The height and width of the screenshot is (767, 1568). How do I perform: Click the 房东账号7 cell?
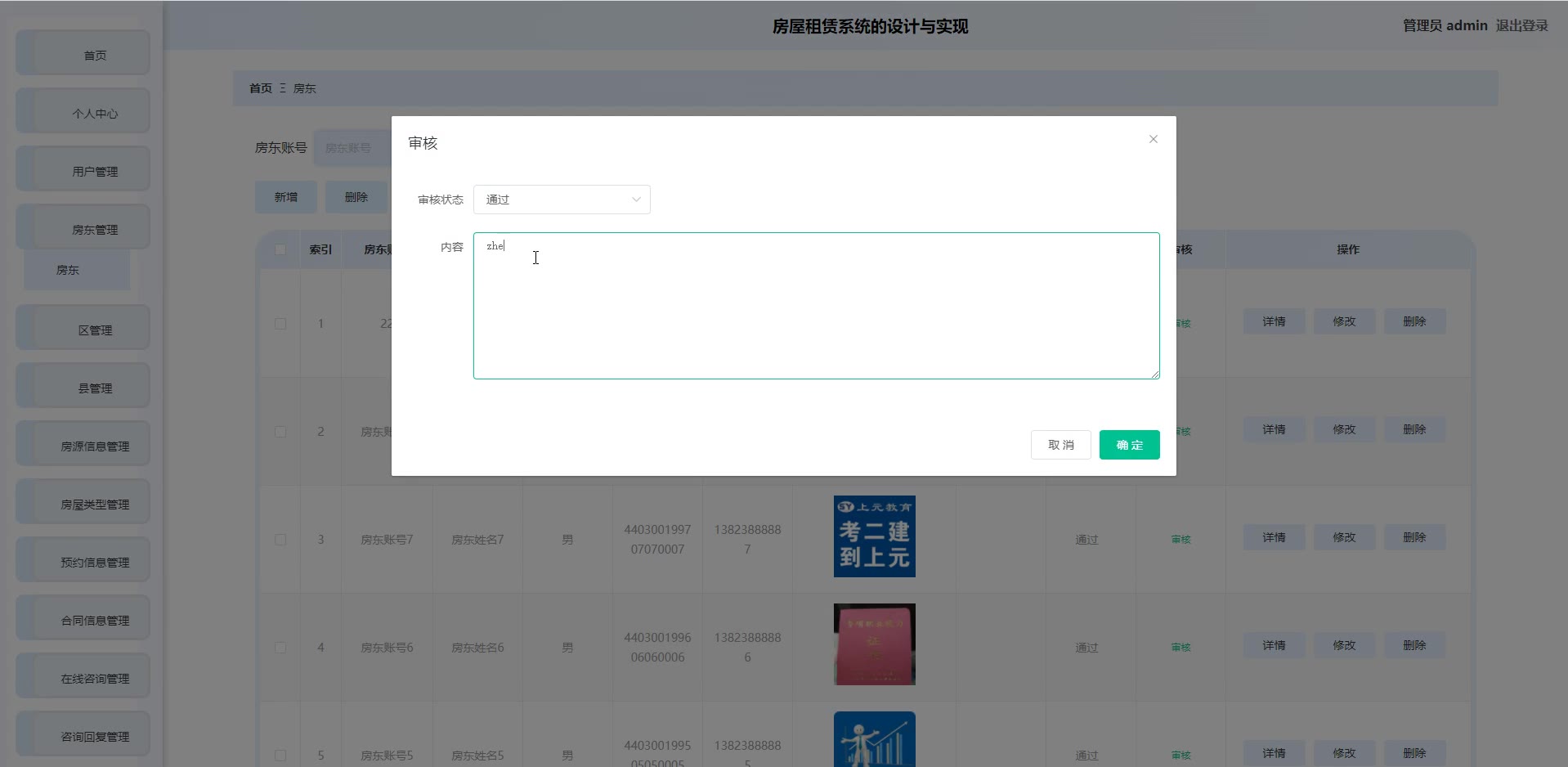[387, 540]
